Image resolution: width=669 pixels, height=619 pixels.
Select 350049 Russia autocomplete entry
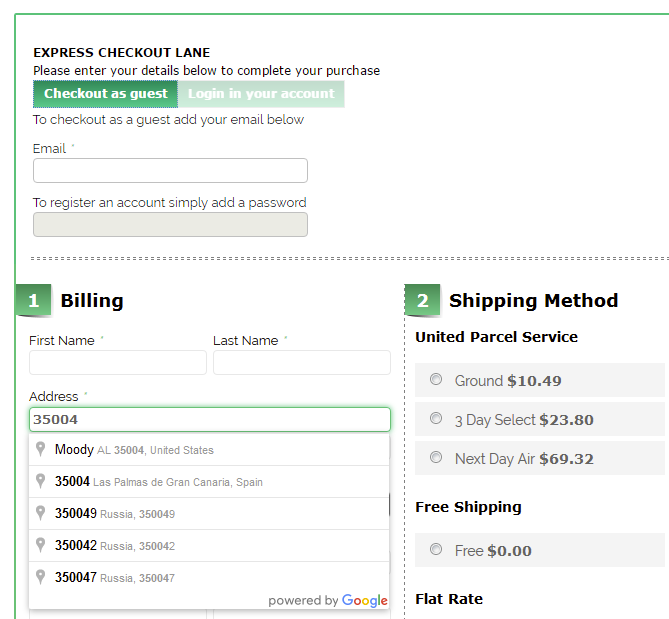point(115,514)
